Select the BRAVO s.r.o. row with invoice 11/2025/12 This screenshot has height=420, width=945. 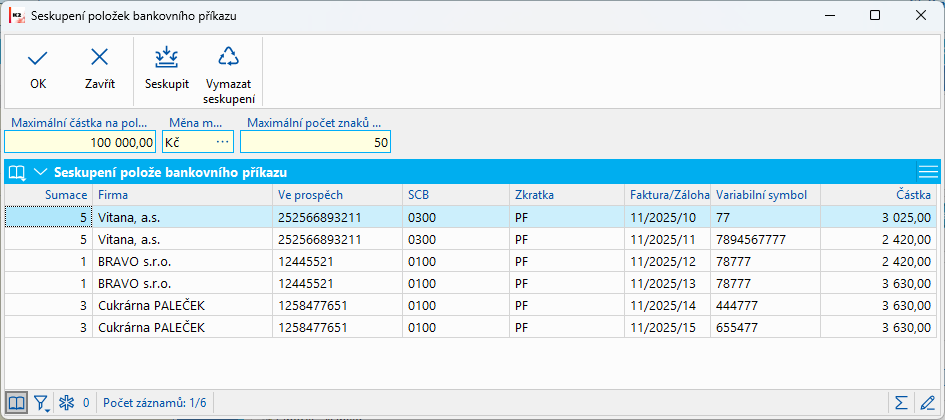(x=472, y=262)
